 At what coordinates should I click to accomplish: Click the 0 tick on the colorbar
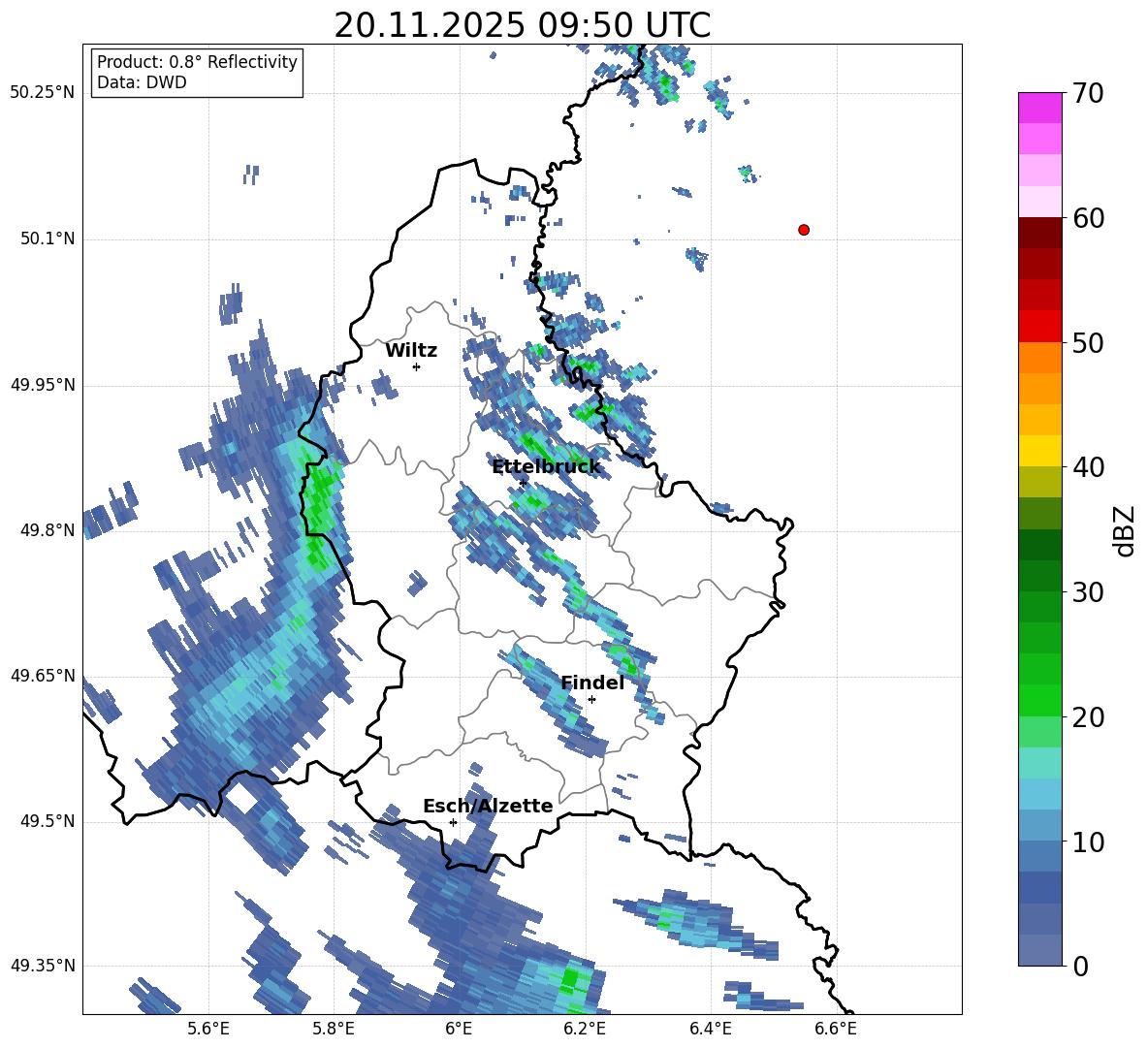1080,966
